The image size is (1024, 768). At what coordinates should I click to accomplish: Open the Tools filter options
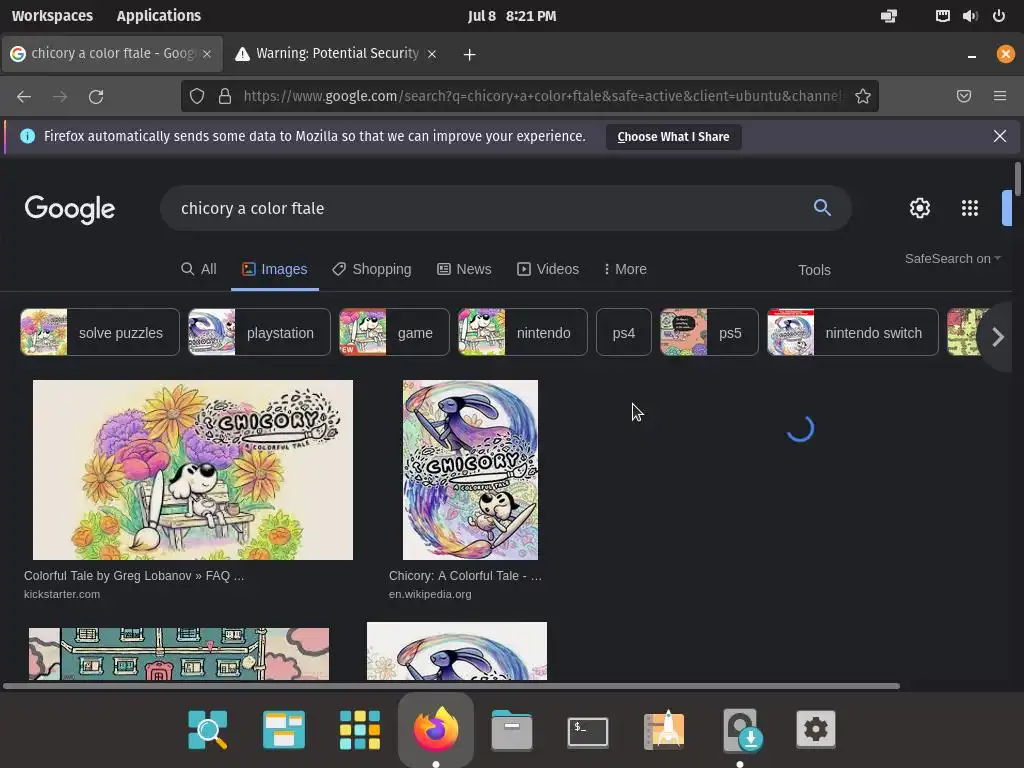[x=814, y=270]
